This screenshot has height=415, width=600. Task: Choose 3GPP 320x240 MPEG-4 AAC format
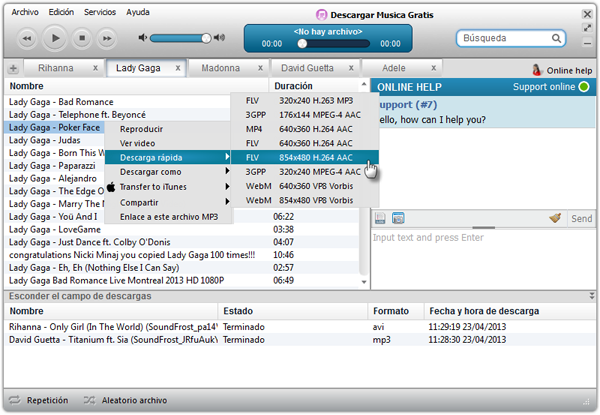pos(305,172)
